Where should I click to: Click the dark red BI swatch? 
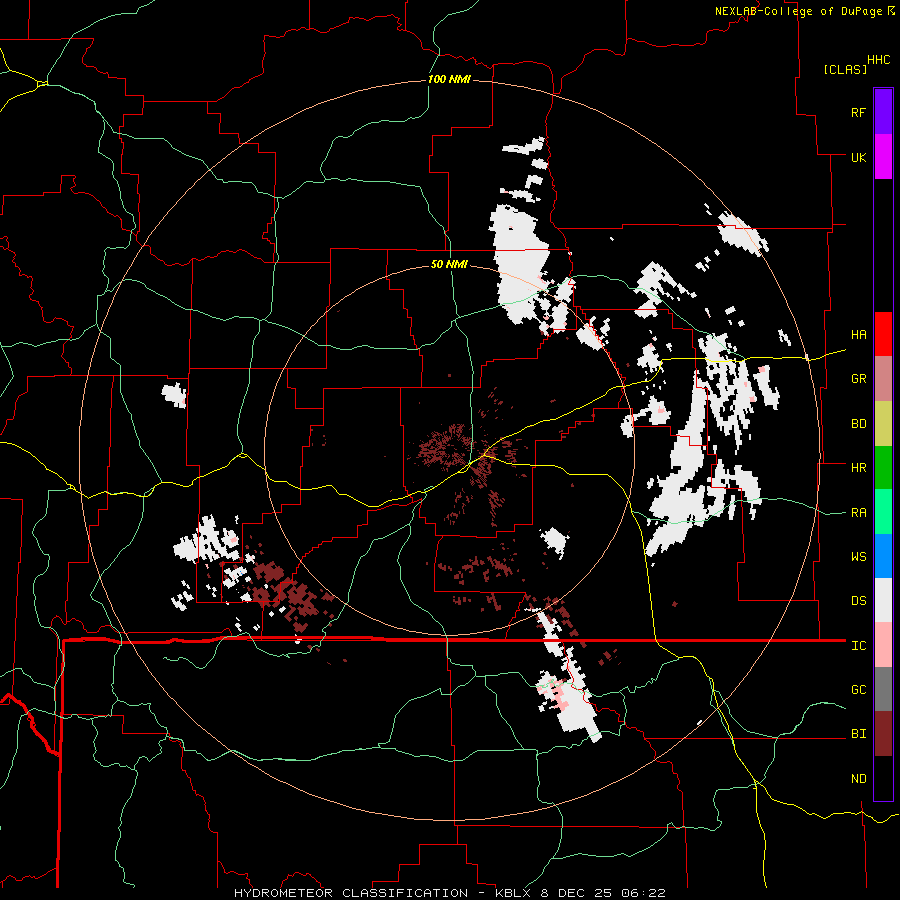click(x=883, y=734)
